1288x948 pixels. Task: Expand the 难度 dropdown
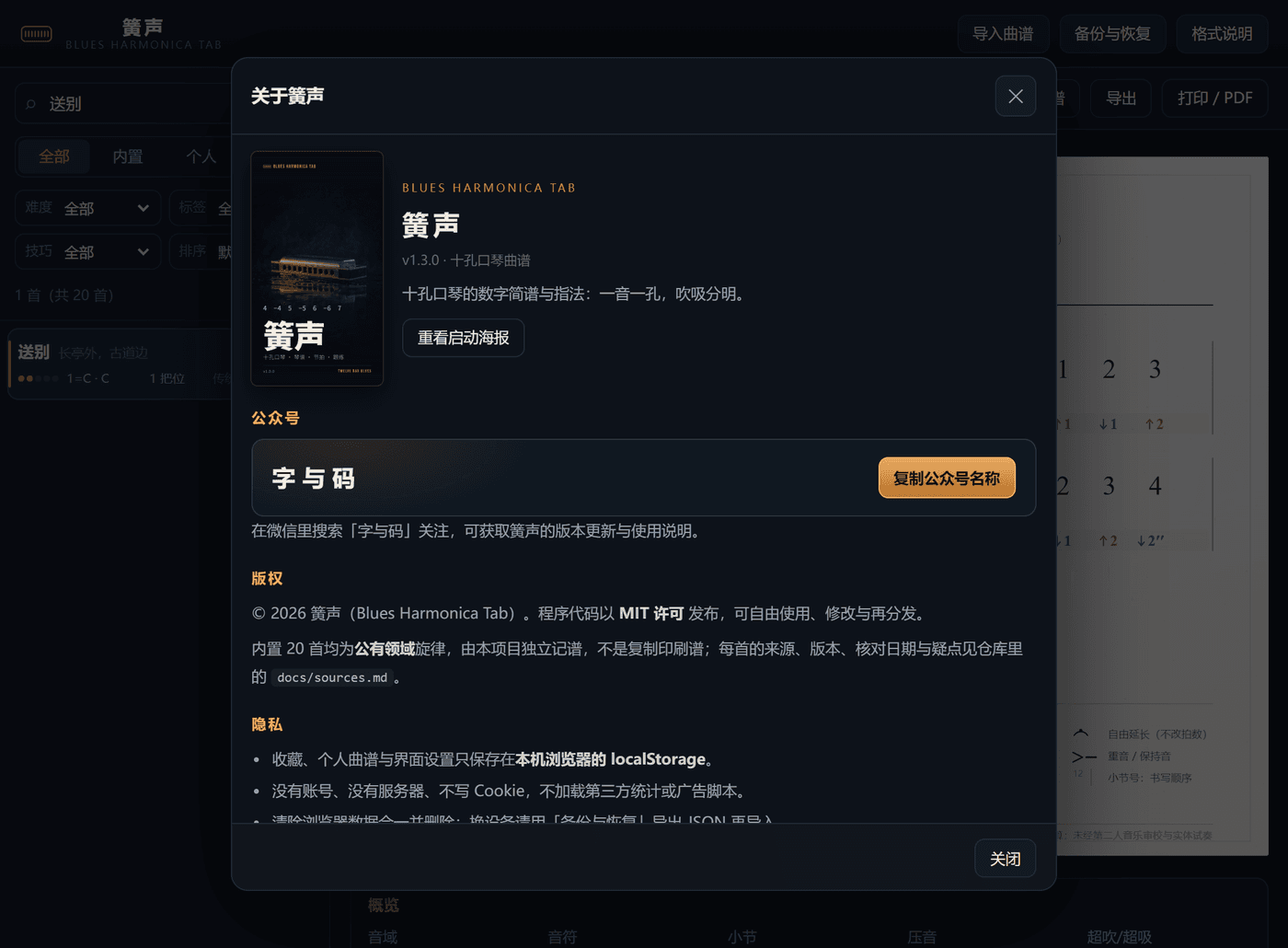(87, 208)
